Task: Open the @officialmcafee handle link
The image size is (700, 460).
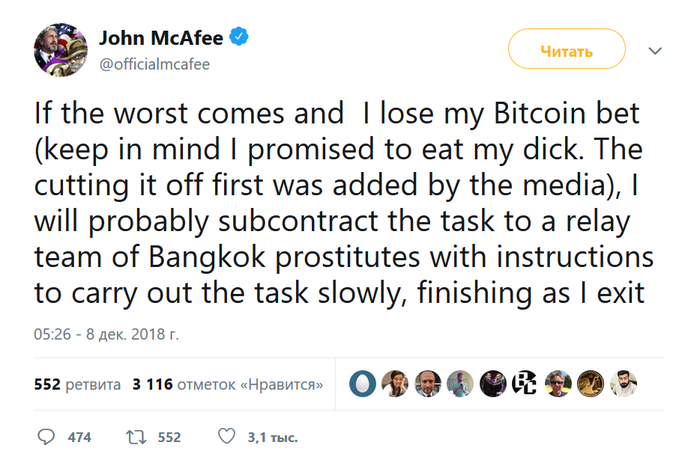Action: pos(154,63)
